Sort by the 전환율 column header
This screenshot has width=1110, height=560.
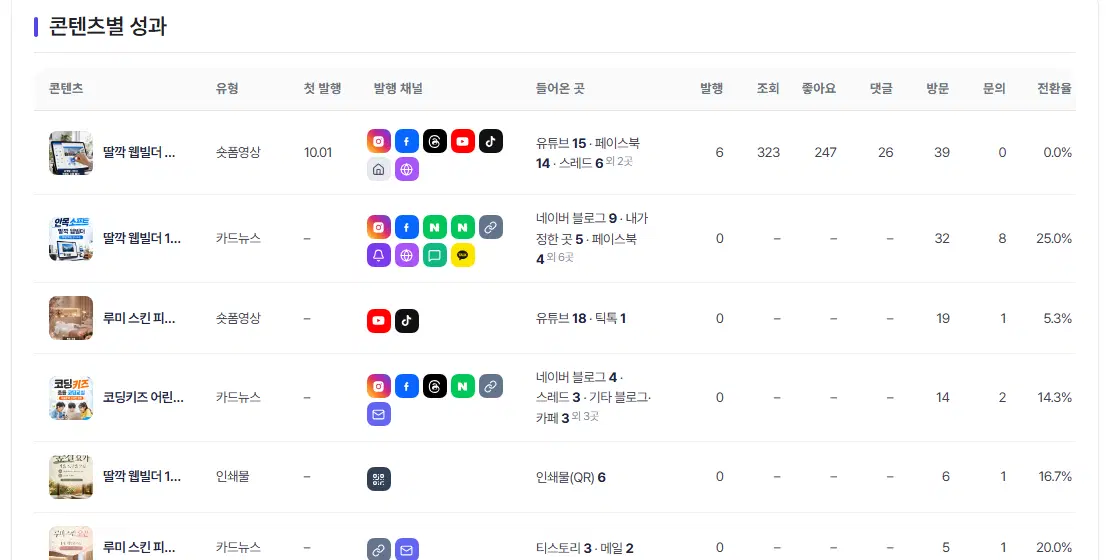tap(1054, 88)
